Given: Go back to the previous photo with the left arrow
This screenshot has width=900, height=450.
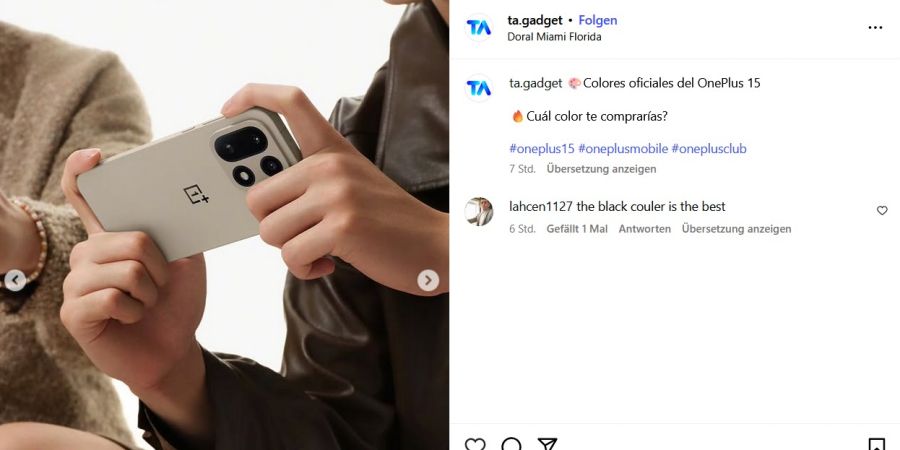Looking at the screenshot, I should coord(15,281).
